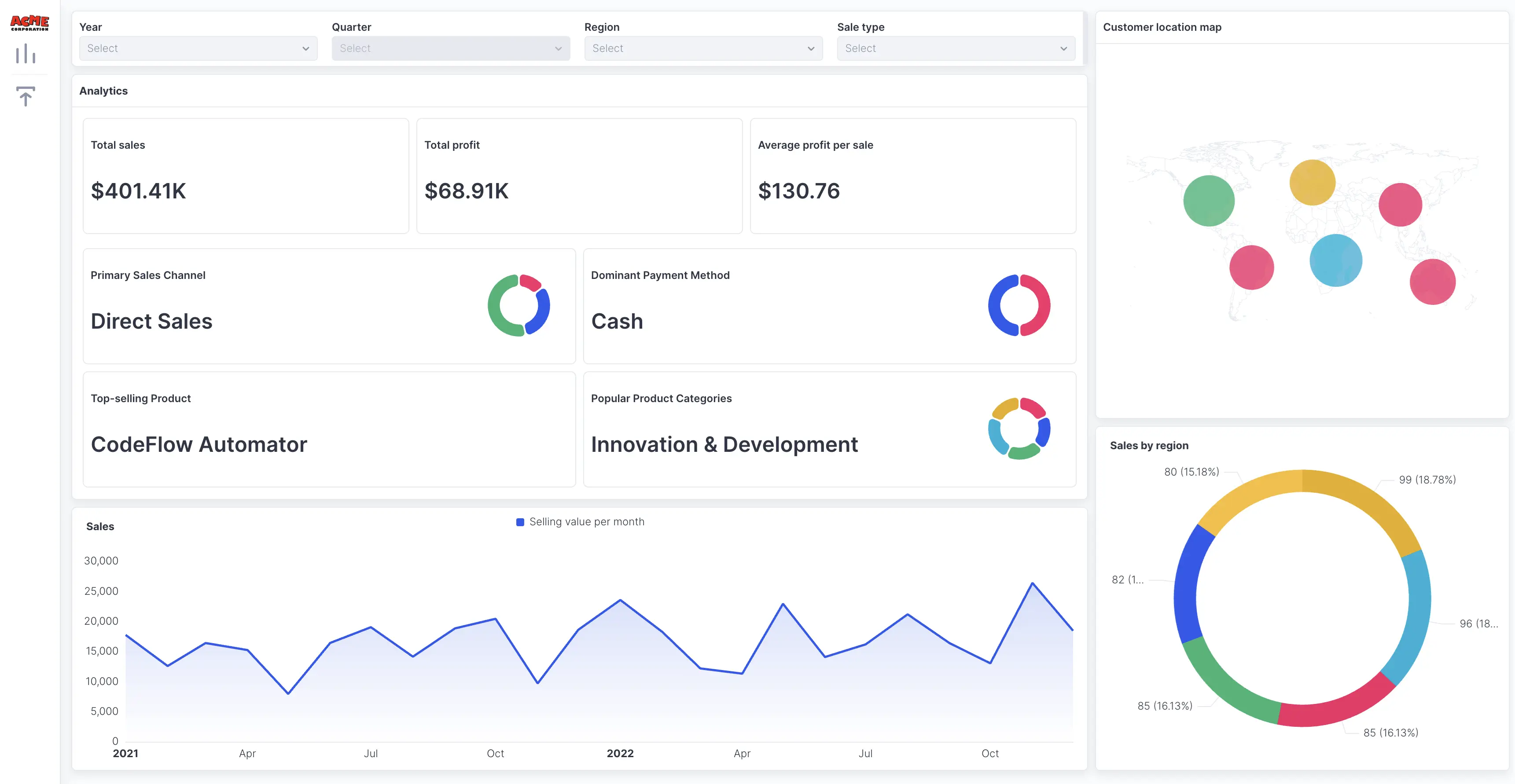Click the 99 (18.78%) label on region chart
The height and width of the screenshot is (784, 1515).
(1427, 479)
